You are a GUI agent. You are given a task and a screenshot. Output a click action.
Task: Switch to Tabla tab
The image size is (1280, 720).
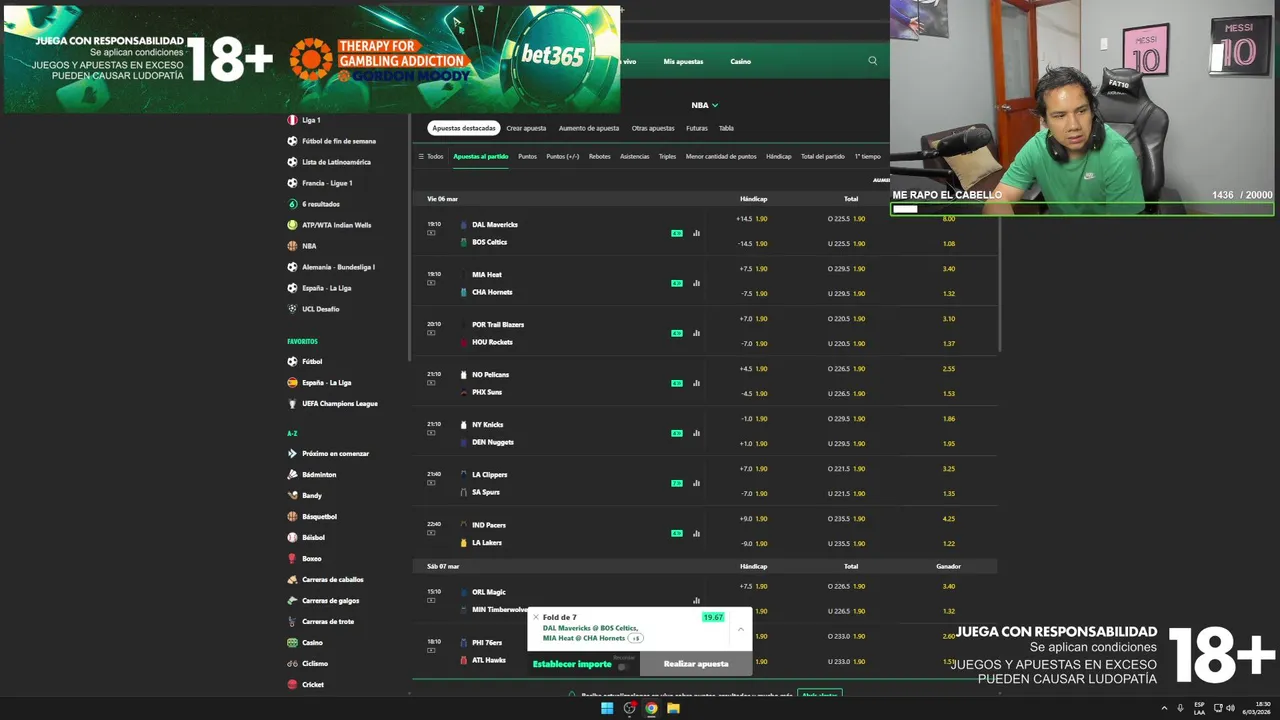pyautogui.click(x=726, y=128)
